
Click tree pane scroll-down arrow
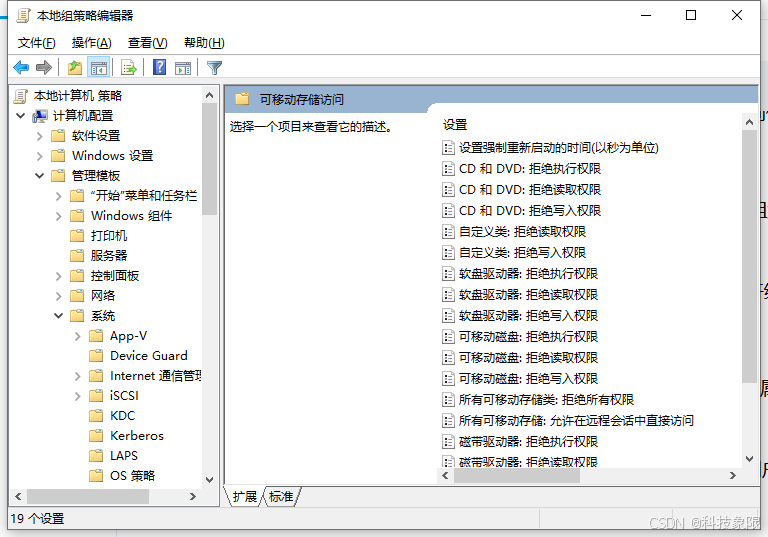tap(210, 480)
